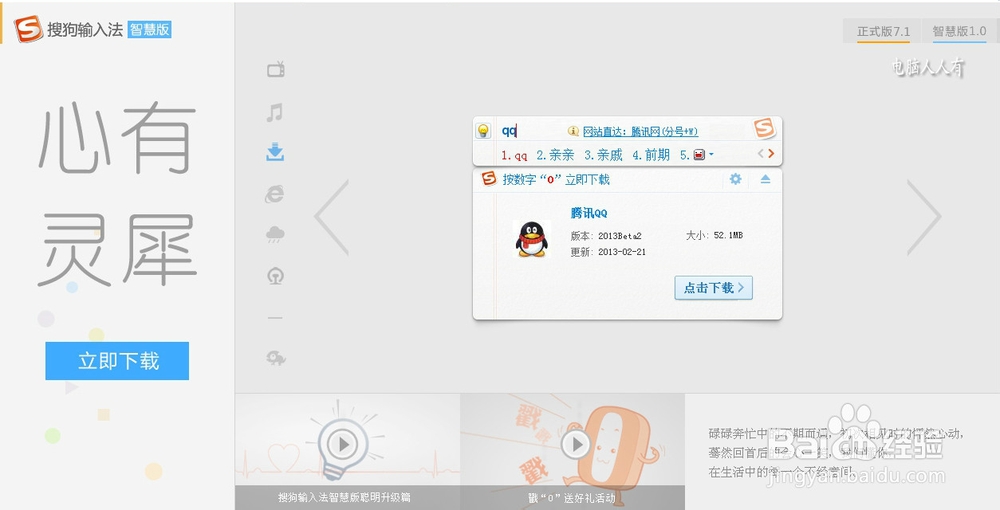
Task: Select the rain cloud weather icon
Action: click(275, 235)
